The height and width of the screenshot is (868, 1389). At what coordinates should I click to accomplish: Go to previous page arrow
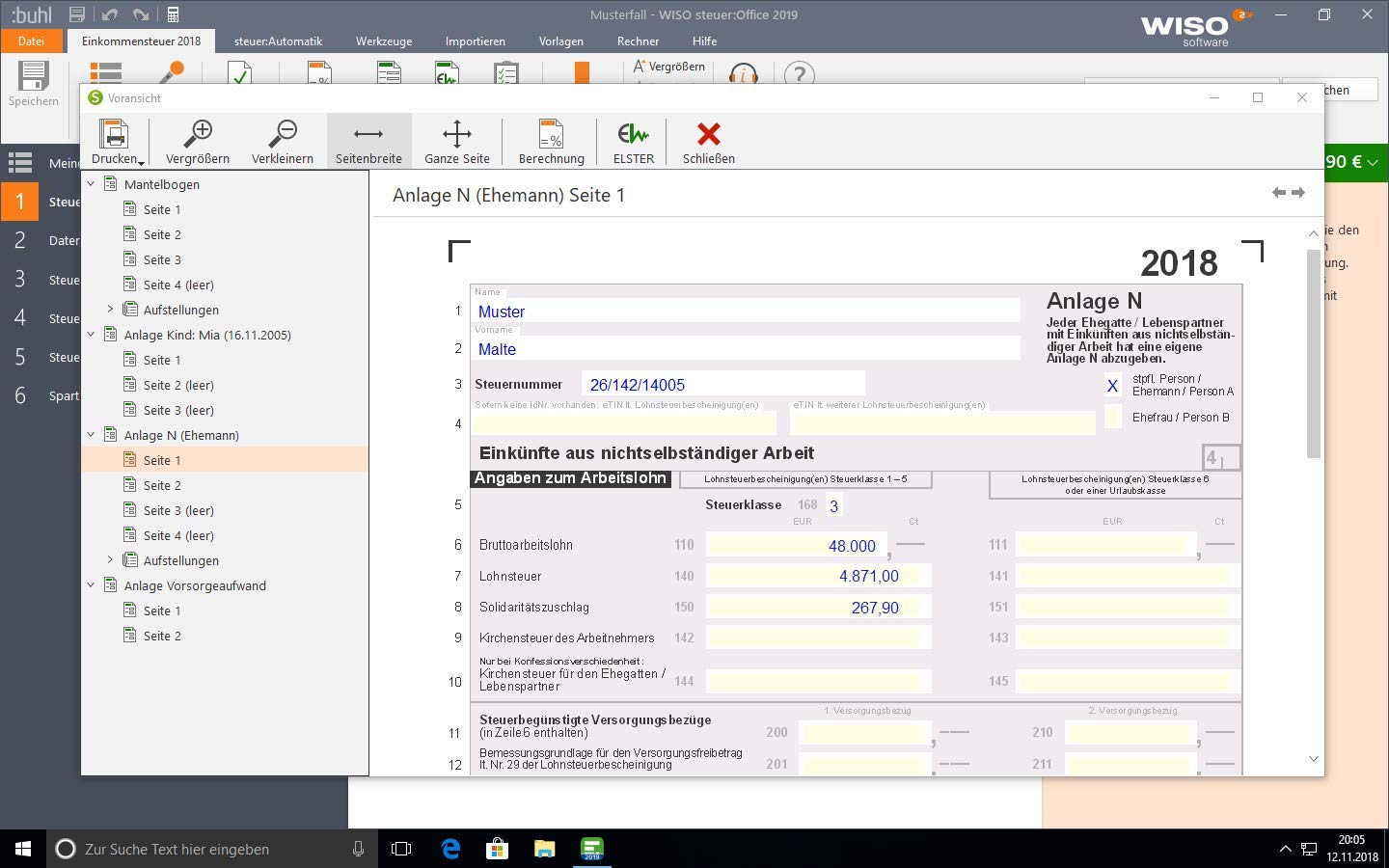pos(1279,193)
